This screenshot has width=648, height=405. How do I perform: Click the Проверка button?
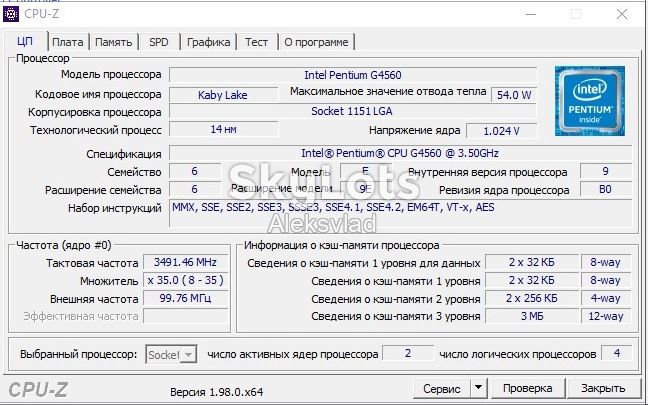(x=527, y=388)
